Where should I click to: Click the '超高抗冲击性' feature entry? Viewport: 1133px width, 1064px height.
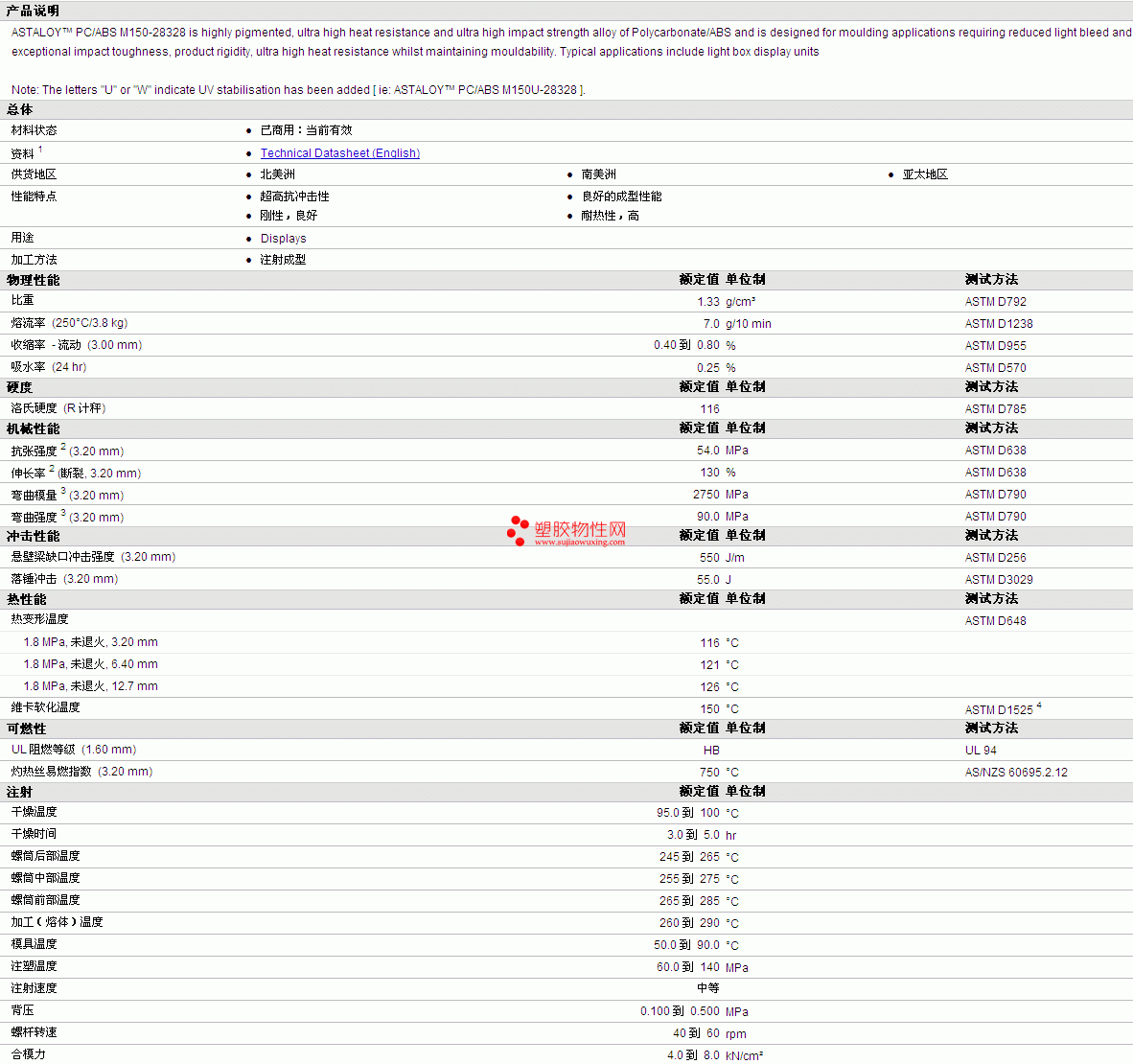[x=295, y=197]
